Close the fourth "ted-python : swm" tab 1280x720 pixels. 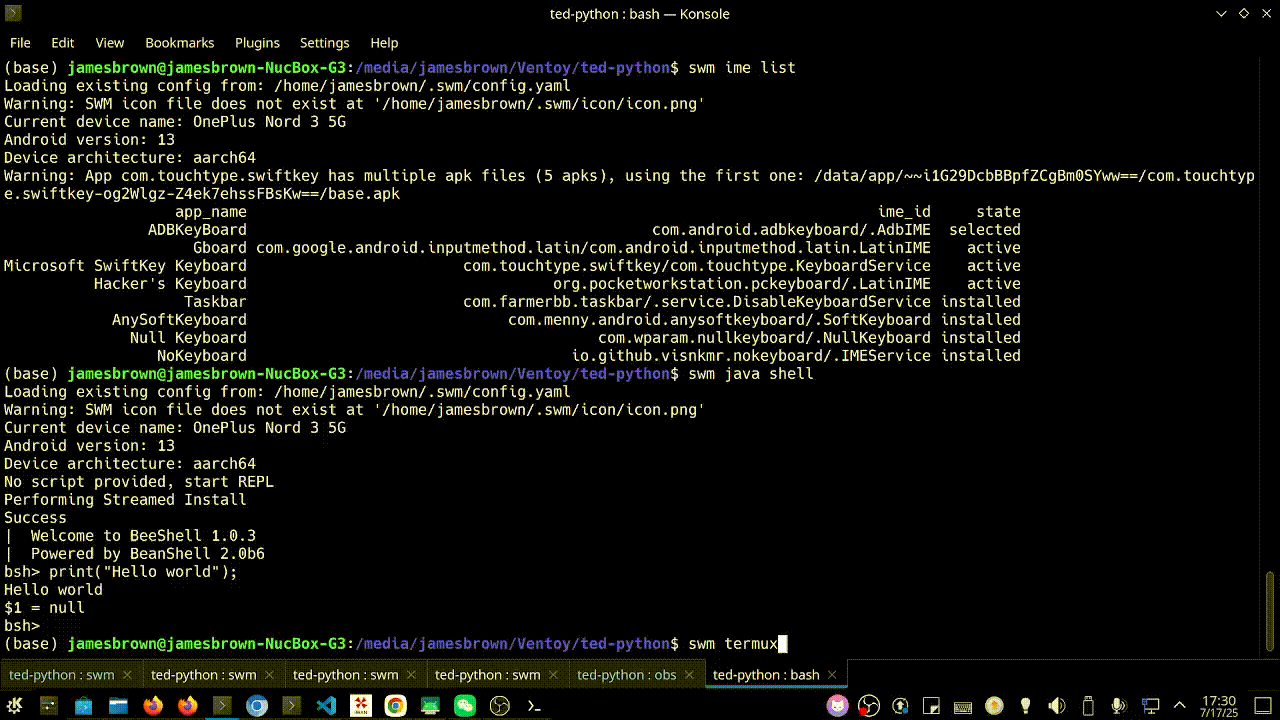coord(553,675)
